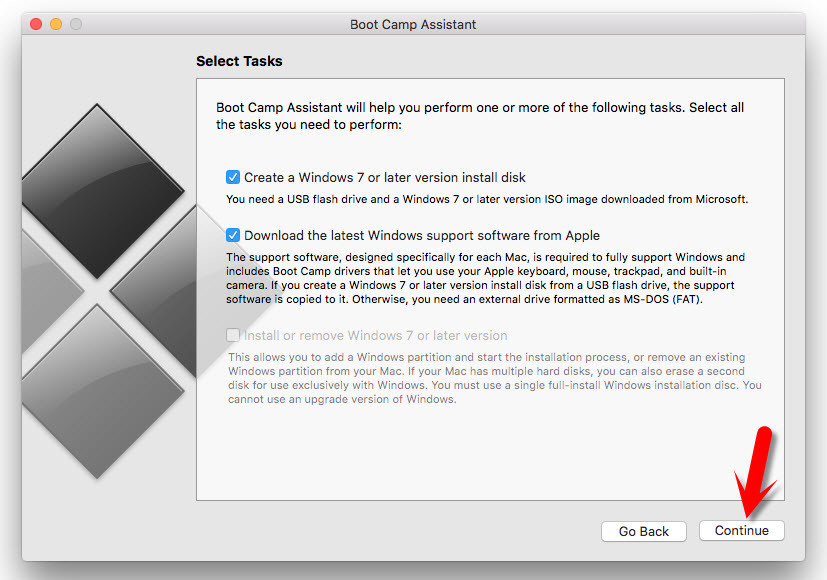Click the "You need a USB flash drive" description
The height and width of the screenshot is (580, 827).
pyautogui.click(x=487, y=199)
